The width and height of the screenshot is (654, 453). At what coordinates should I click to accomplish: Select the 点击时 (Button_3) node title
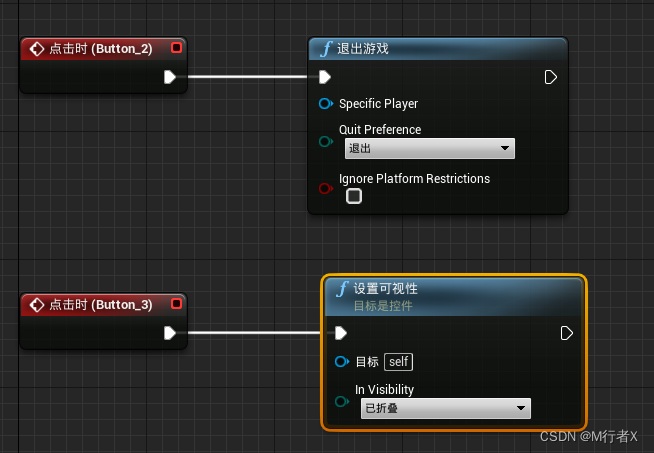pos(101,305)
